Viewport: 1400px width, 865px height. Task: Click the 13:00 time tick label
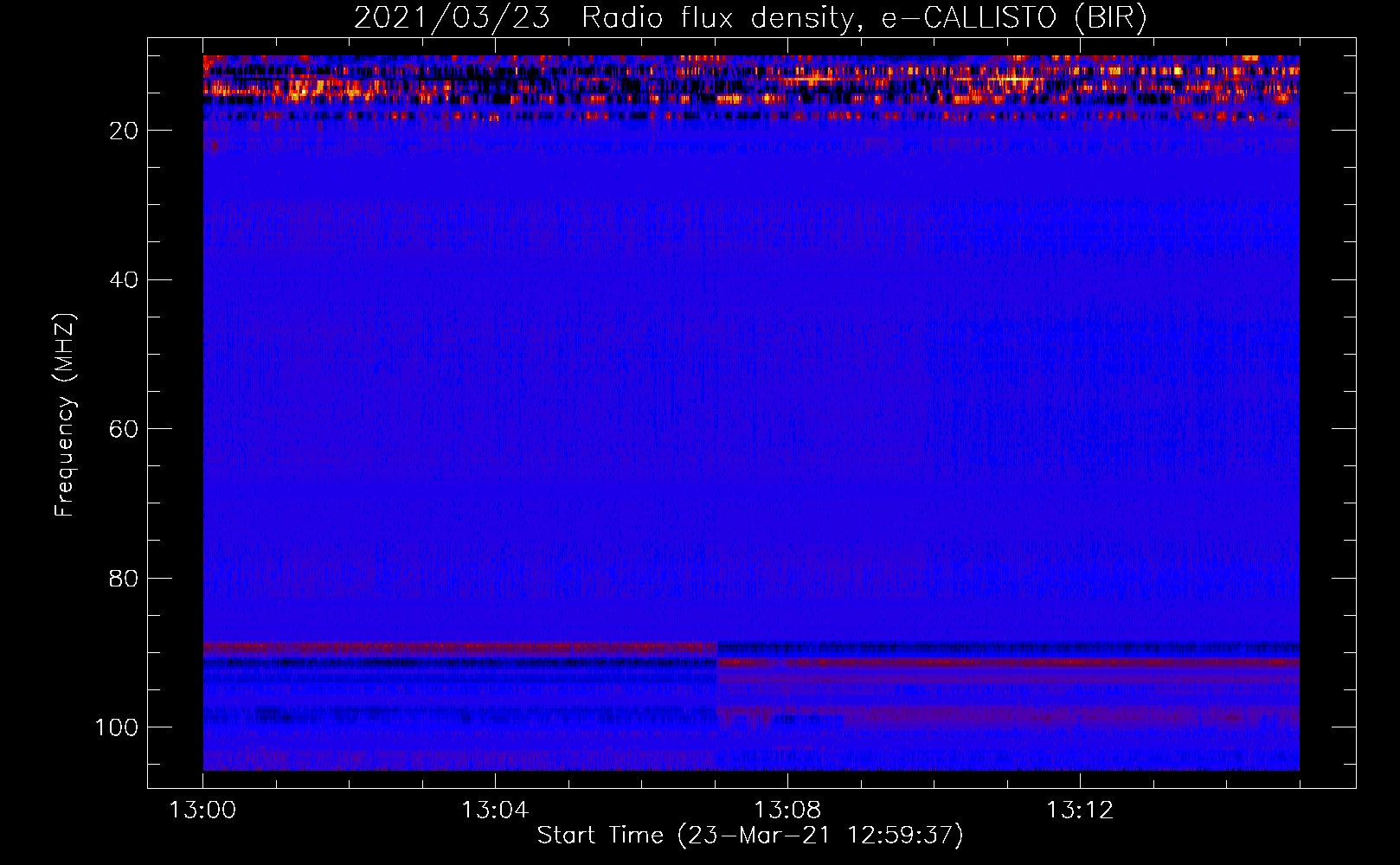(x=202, y=811)
